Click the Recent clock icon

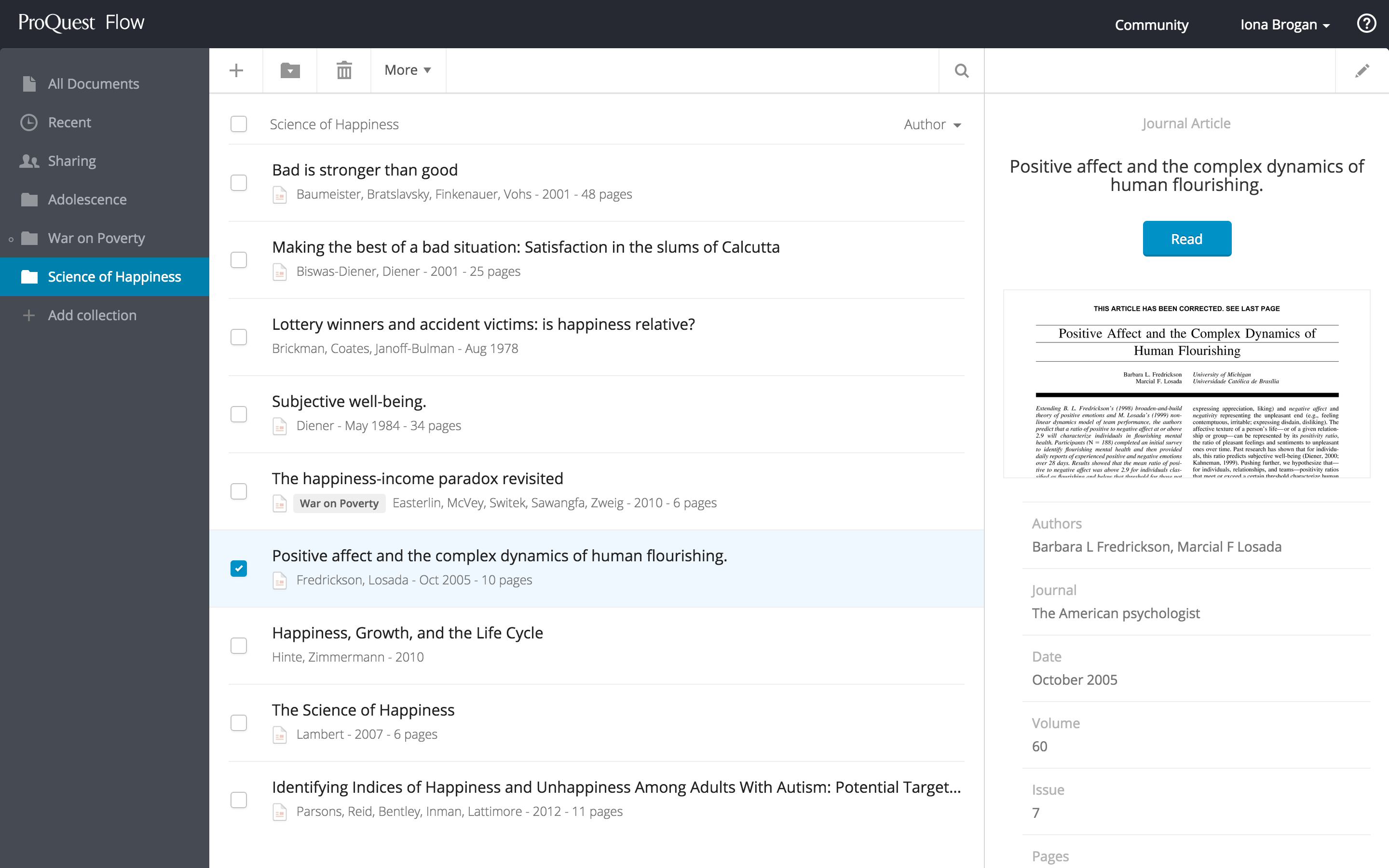click(x=29, y=122)
